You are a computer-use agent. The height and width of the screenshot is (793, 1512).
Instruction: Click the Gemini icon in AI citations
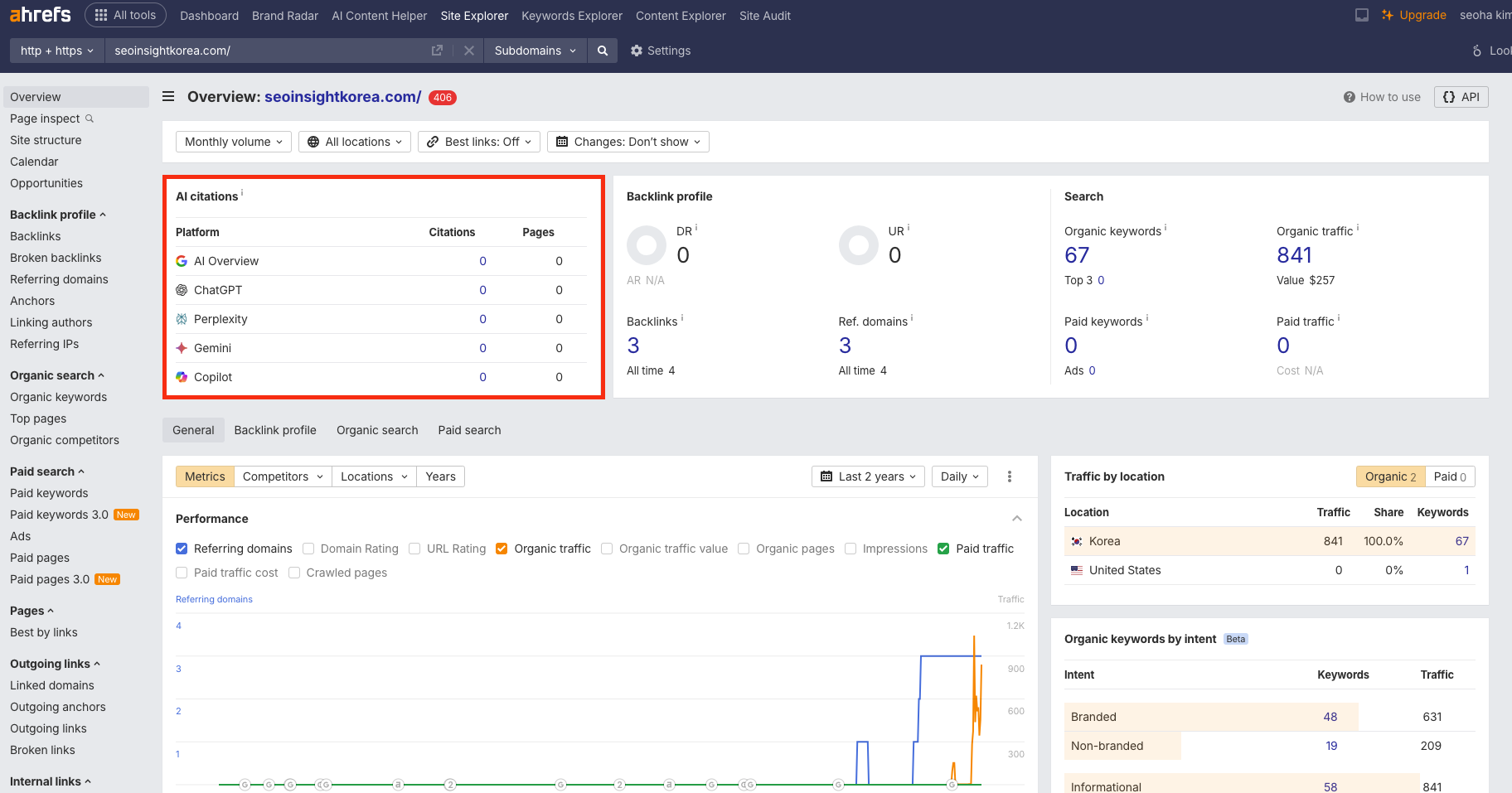pos(182,347)
